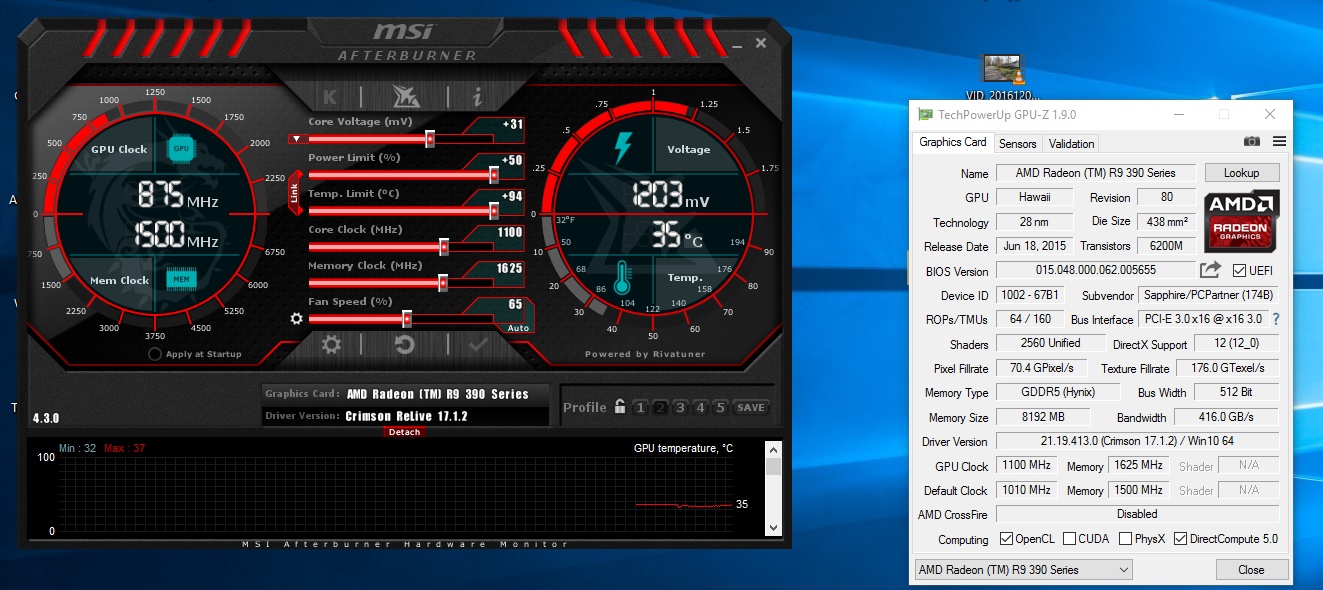1323x590 pixels.
Task: Click the BIOS Version field
Action: pos(1095,270)
